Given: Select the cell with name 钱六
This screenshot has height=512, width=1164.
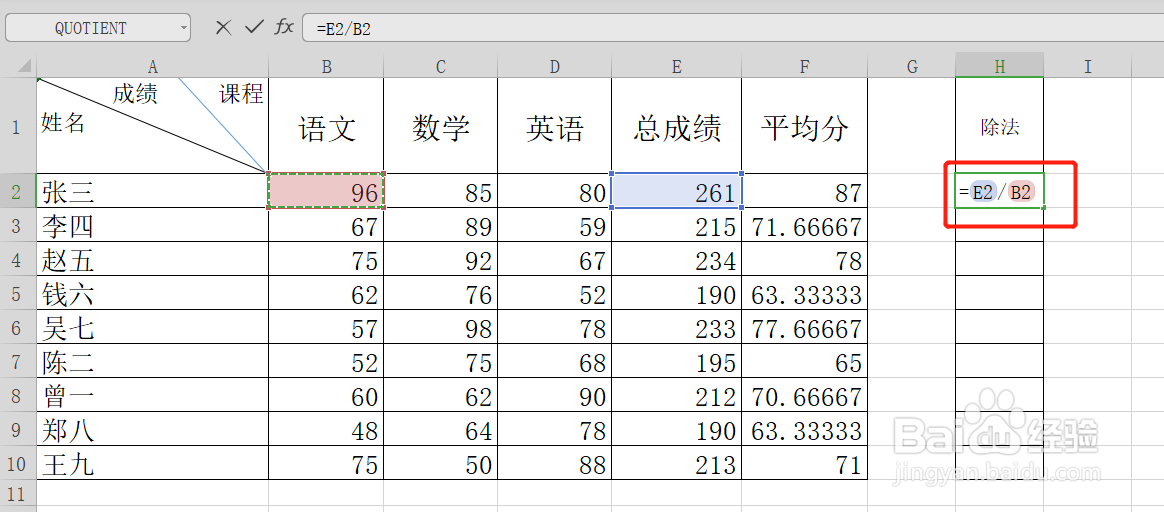Looking at the screenshot, I should (152, 294).
